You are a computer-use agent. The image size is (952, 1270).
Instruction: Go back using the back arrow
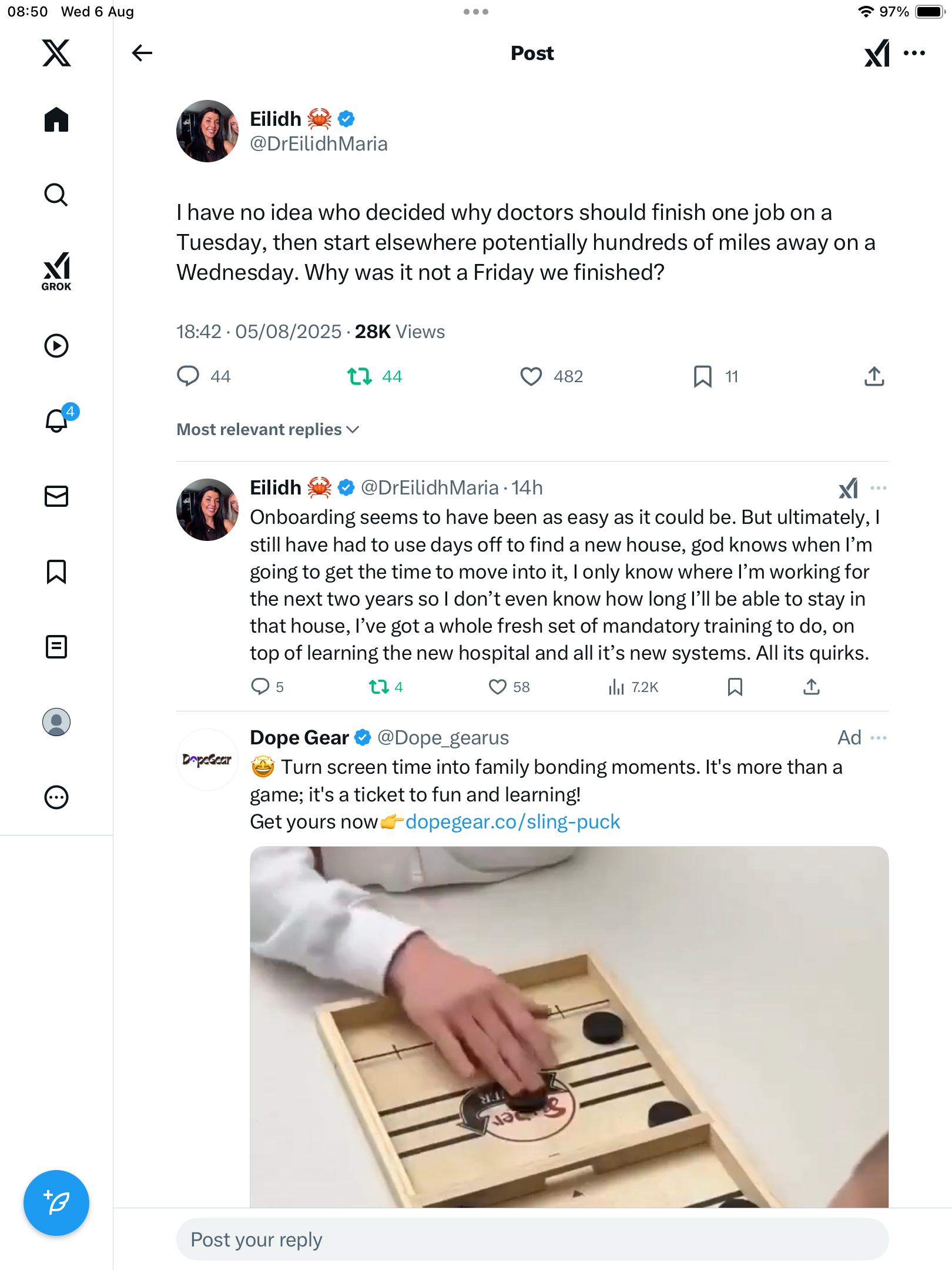[x=142, y=53]
